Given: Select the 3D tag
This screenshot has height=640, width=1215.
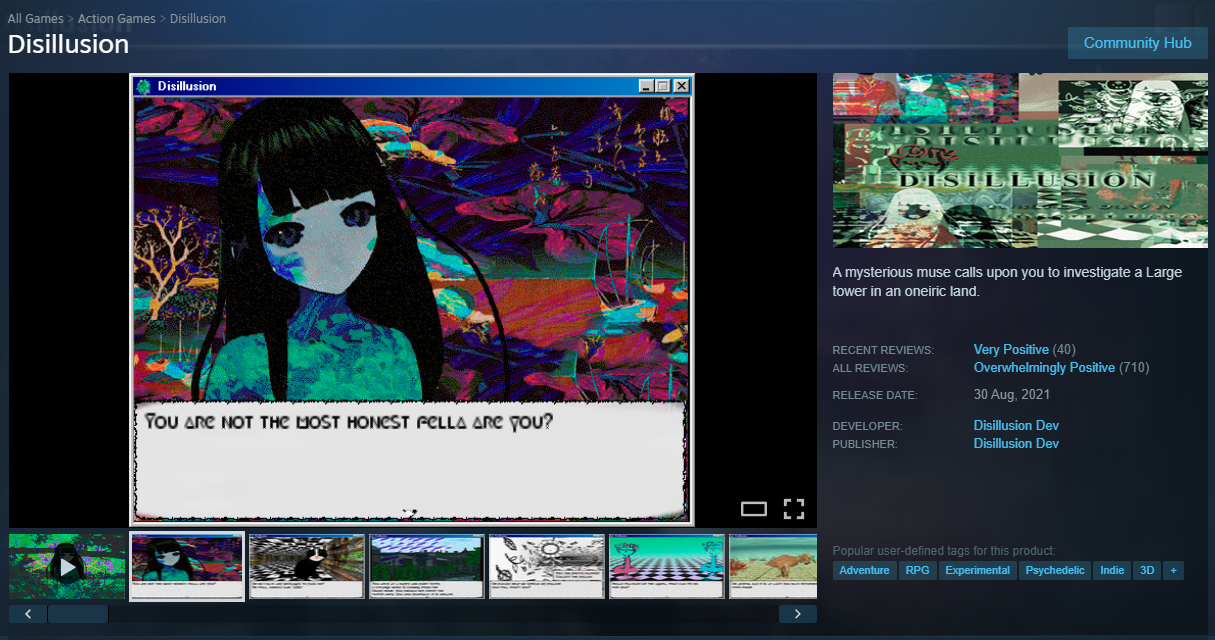Looking at the screenshot, I should coord(1147,570).
